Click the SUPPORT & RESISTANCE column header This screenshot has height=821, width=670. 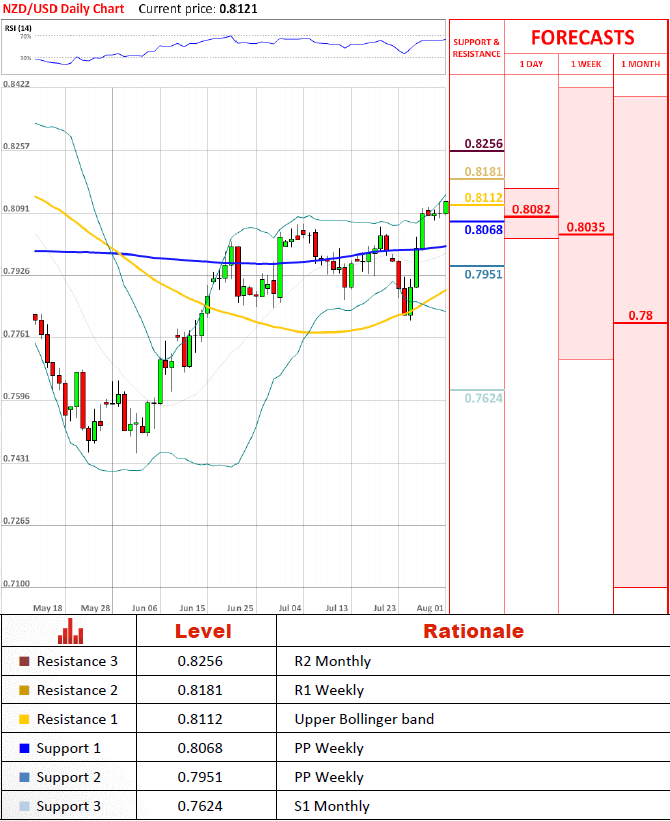point(476,48)
